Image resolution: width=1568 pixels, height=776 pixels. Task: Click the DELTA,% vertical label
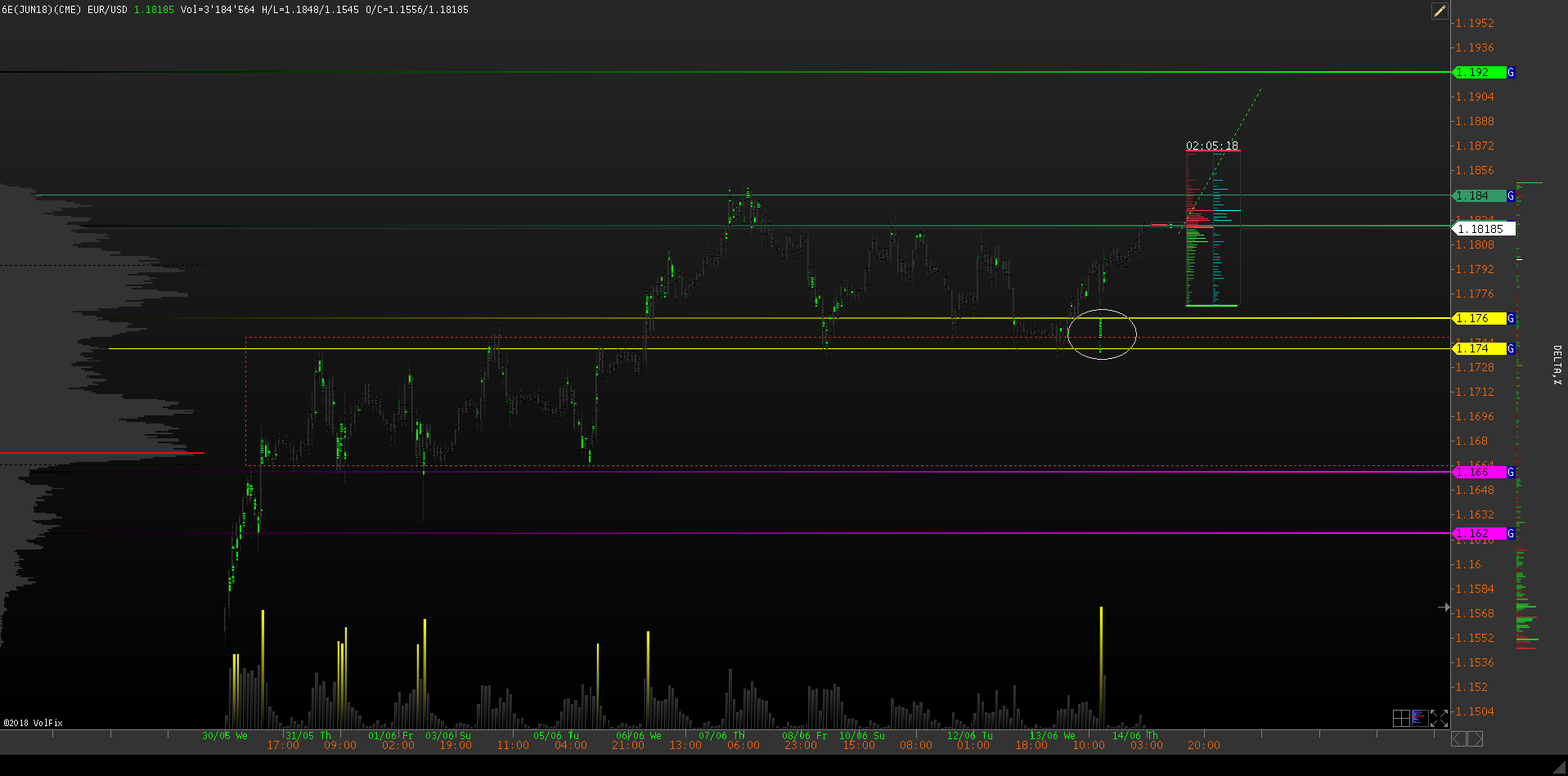(1557, 365)
